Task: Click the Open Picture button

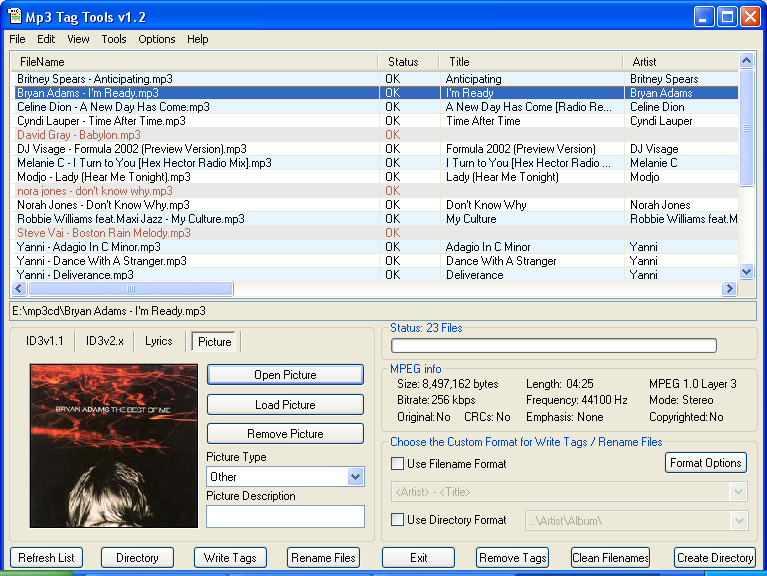Action: tap(285, 375)
